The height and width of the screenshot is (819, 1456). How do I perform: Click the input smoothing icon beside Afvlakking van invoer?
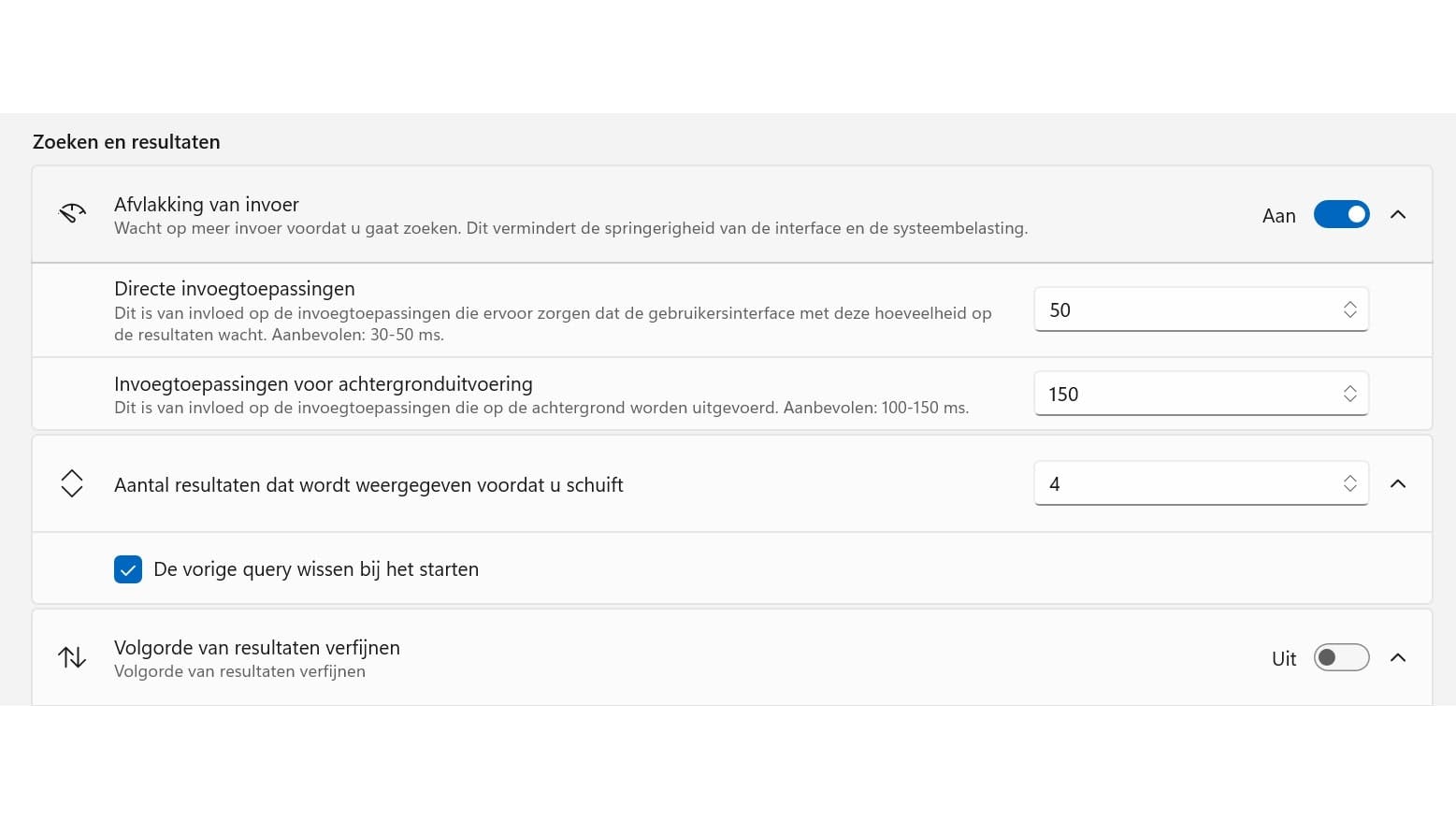pyautogui.click(x=72, y=214)
